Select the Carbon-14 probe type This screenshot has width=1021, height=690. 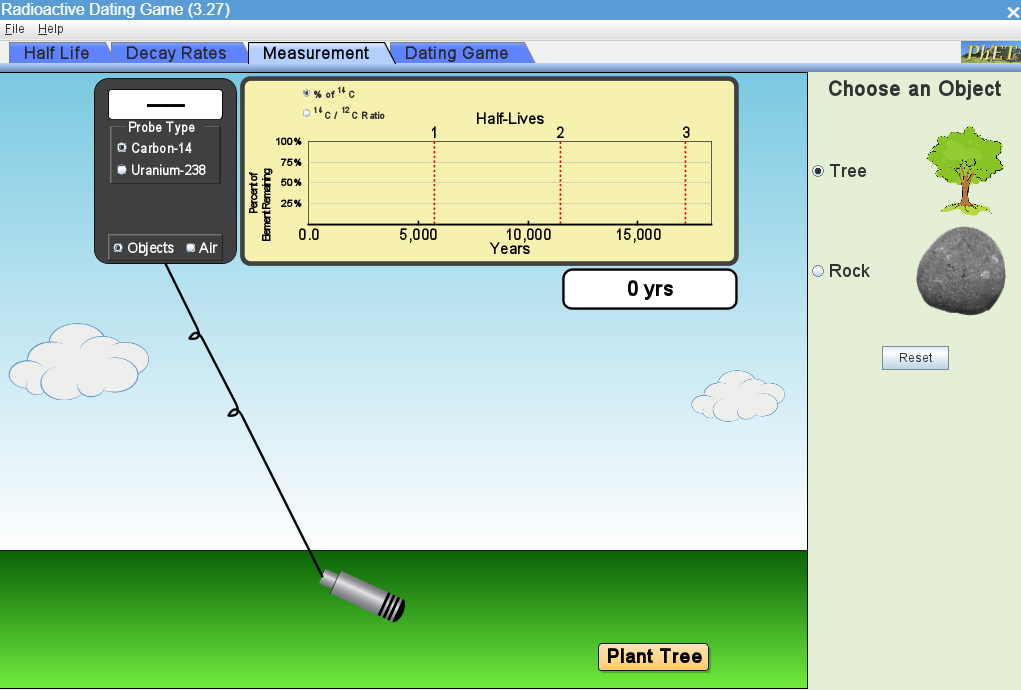coord(122,148)
